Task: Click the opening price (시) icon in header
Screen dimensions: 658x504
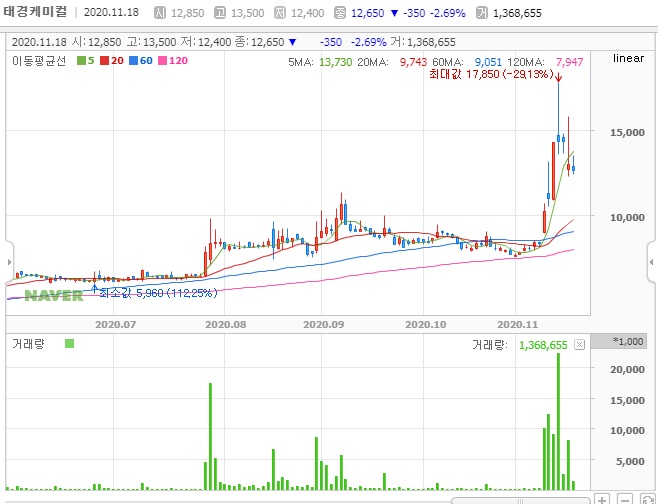Action: 159,13
